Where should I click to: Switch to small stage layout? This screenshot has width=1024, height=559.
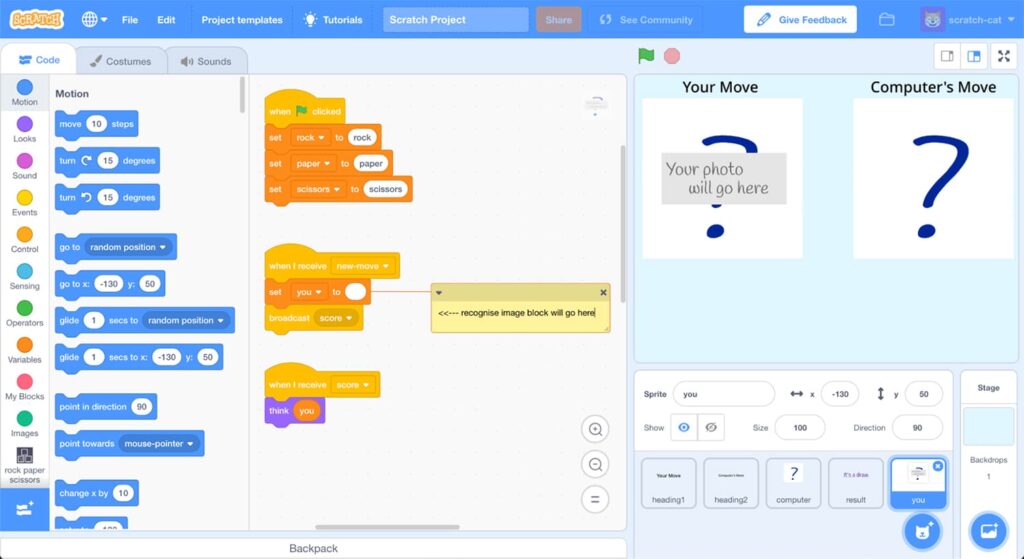click(x=947, y=56)
